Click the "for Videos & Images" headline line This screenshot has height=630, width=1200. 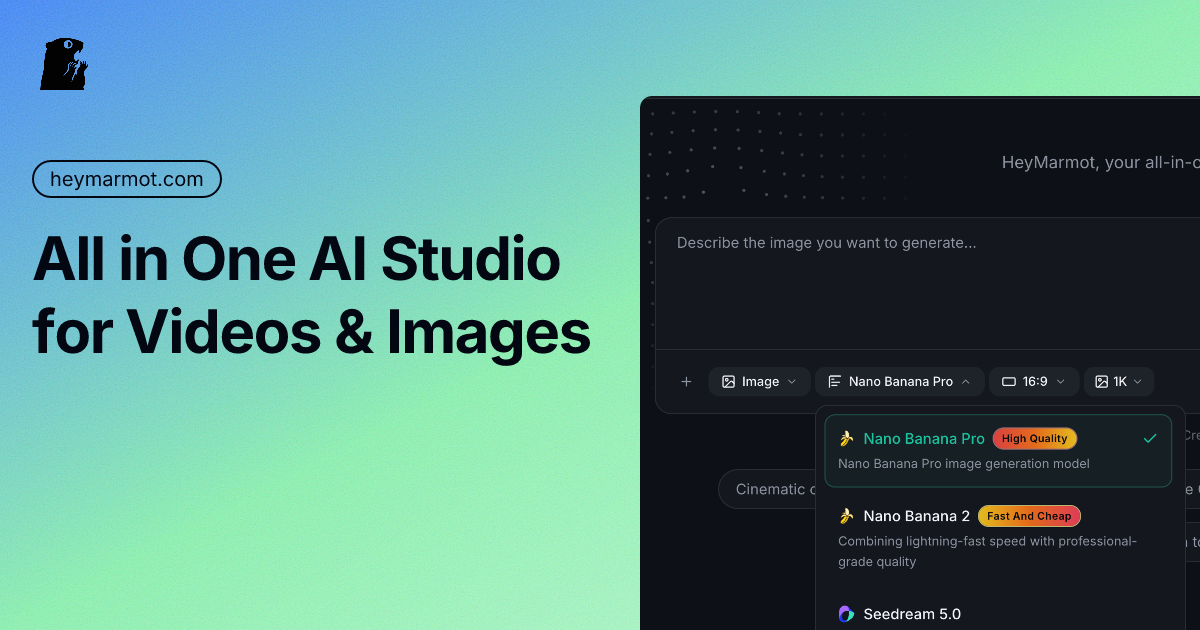point(311,332)
